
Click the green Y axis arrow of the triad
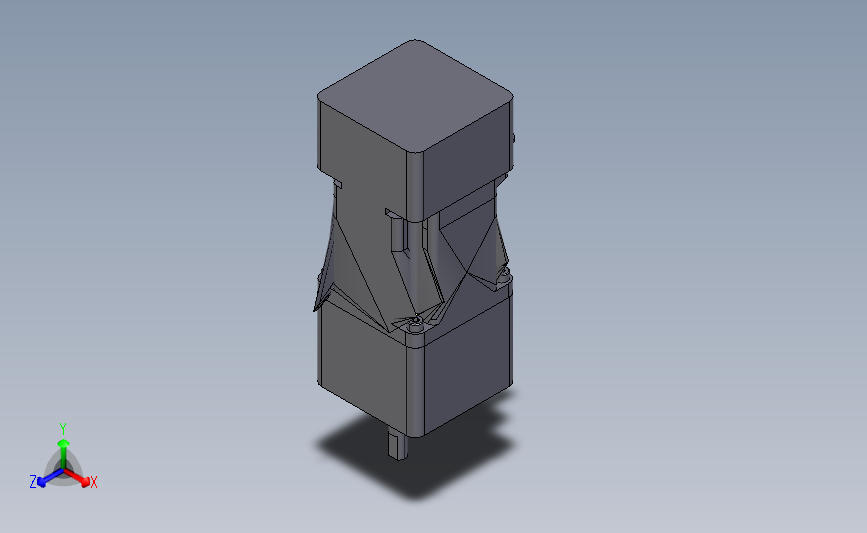(63, 453)
